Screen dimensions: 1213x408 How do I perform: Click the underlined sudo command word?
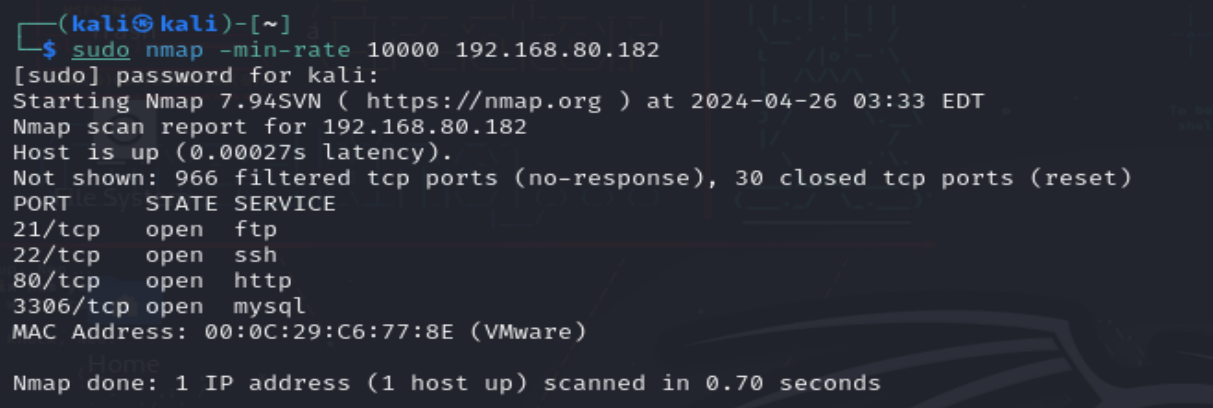tap(100, 50)
